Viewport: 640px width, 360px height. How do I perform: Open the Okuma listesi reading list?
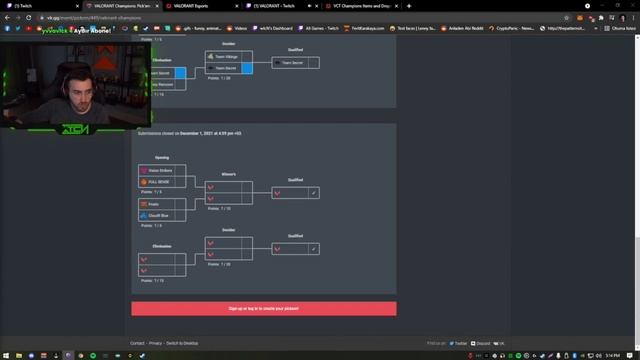point(620,28)
